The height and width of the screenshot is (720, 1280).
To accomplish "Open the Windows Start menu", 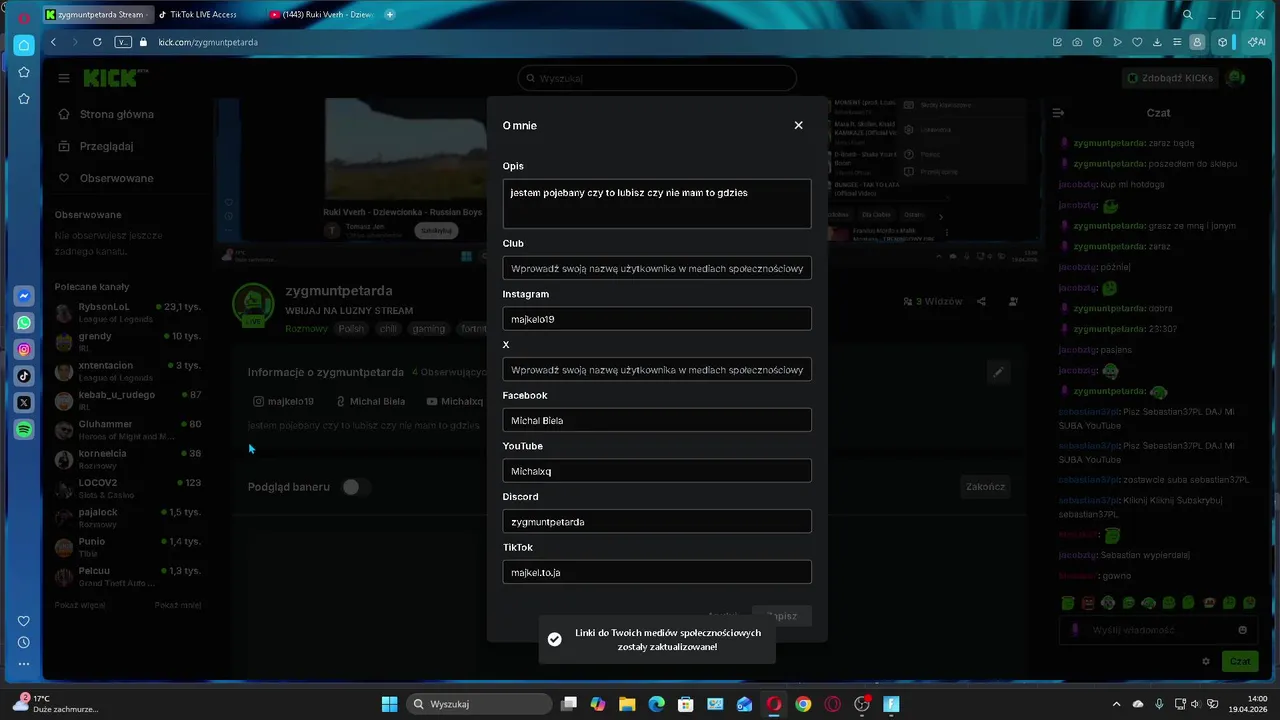I will (x=389, y=704).
